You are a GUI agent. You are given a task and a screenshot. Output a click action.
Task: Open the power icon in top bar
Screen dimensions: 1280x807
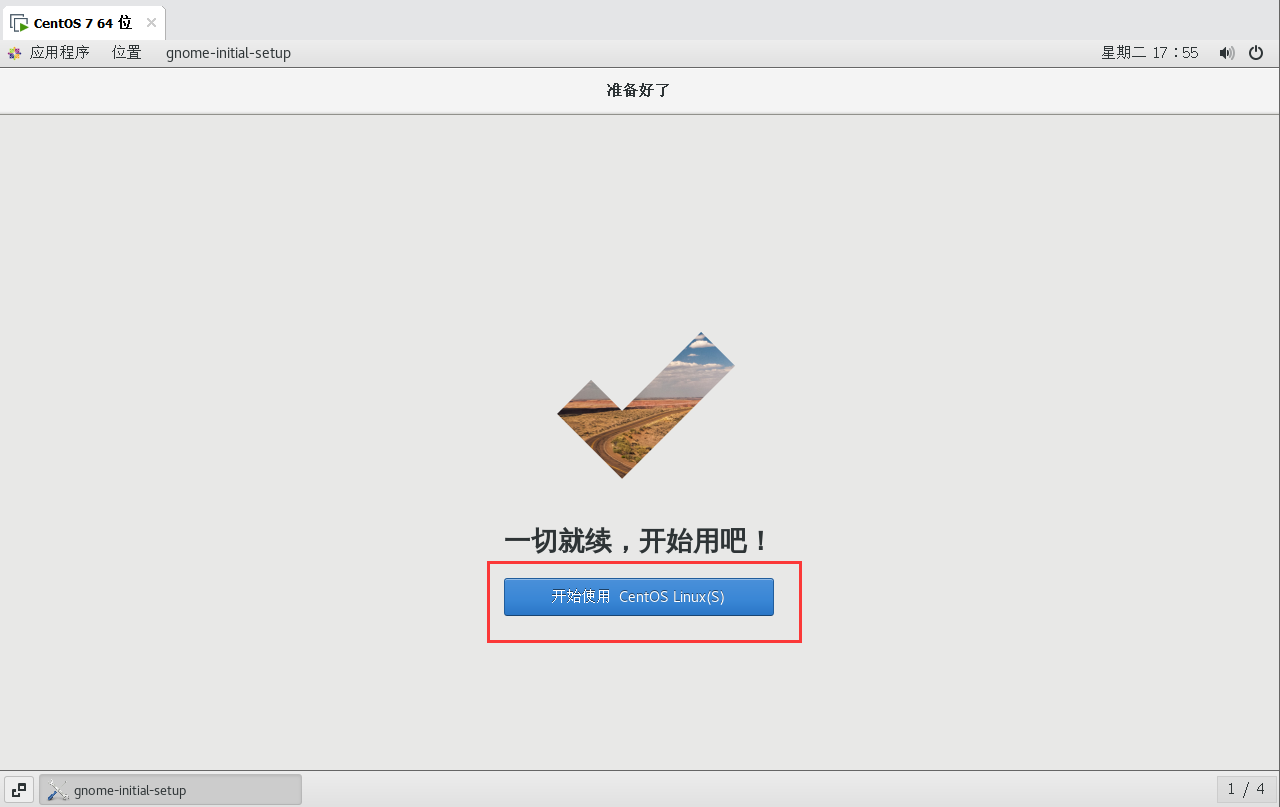(x=1256, y=53)
